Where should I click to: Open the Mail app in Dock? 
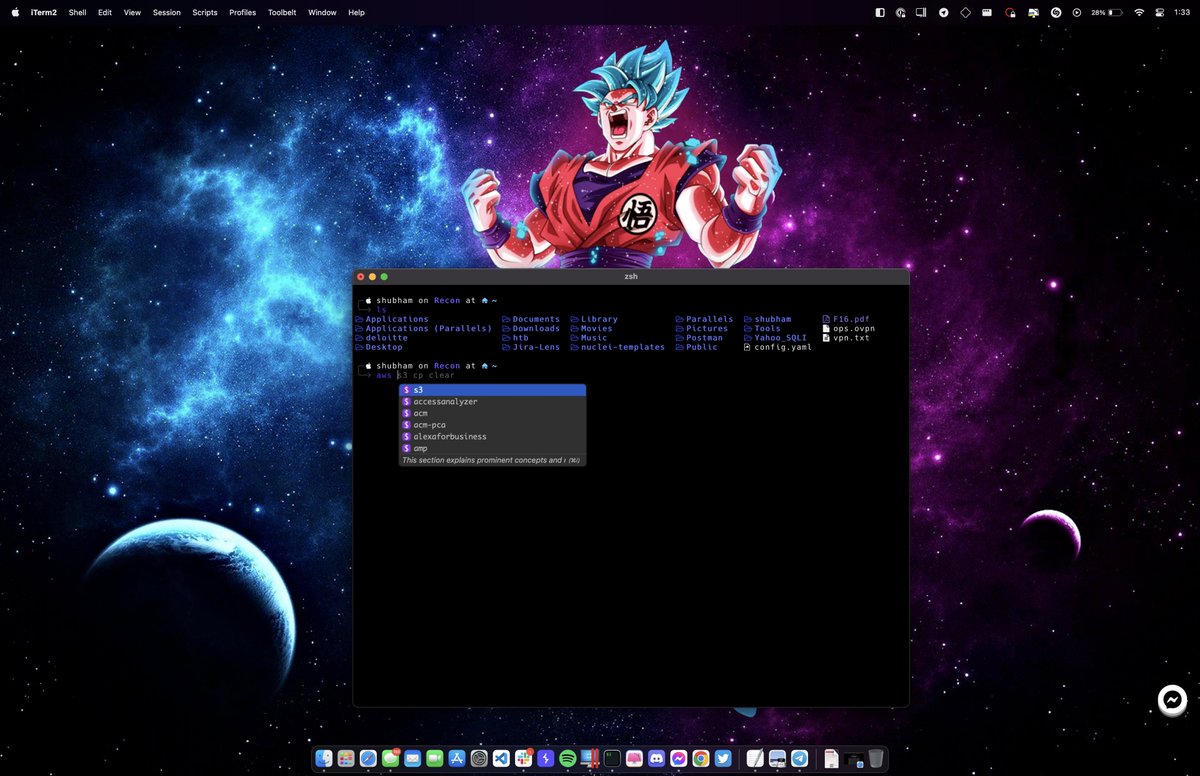tap(412, 759)
